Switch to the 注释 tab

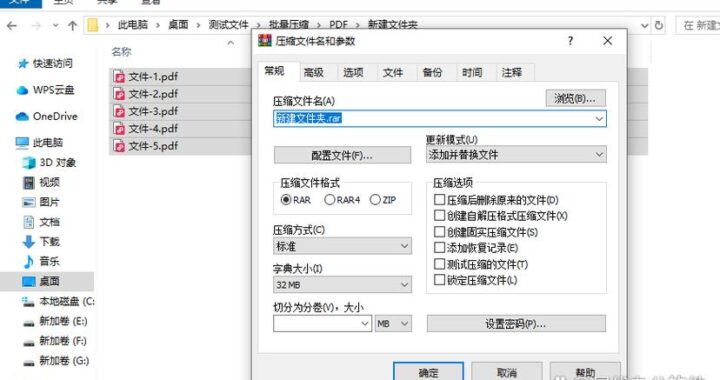512,73
